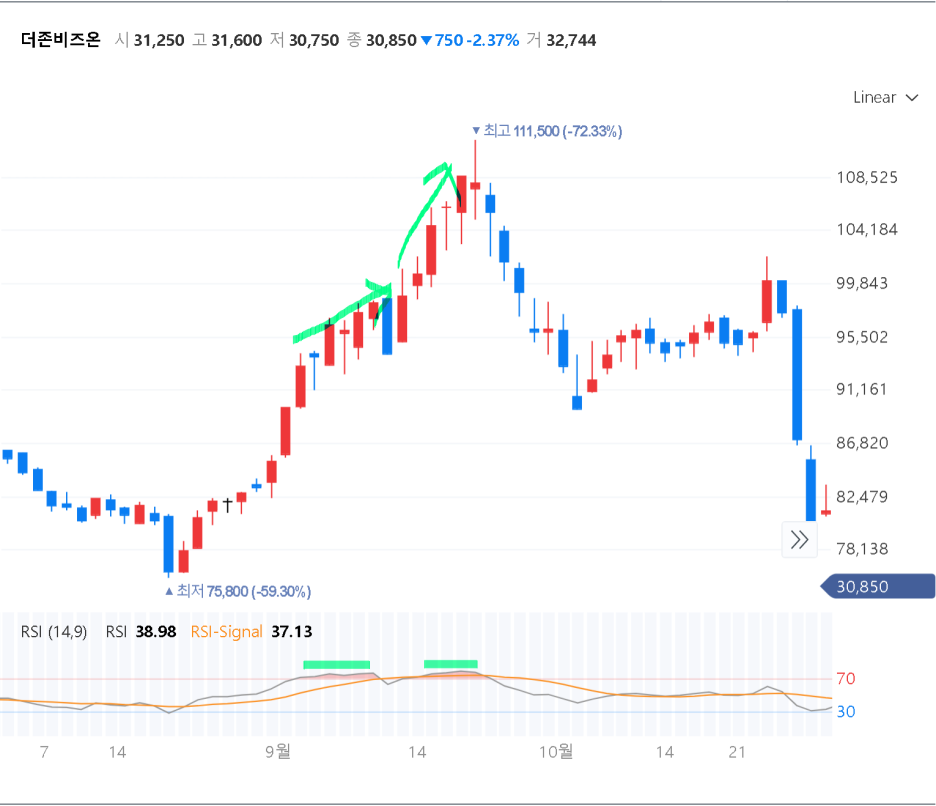Image resolution: width=936 pixels, height=806 pixels.
Task: Select the 30,850 current price tag
Action: click(878, 586)
